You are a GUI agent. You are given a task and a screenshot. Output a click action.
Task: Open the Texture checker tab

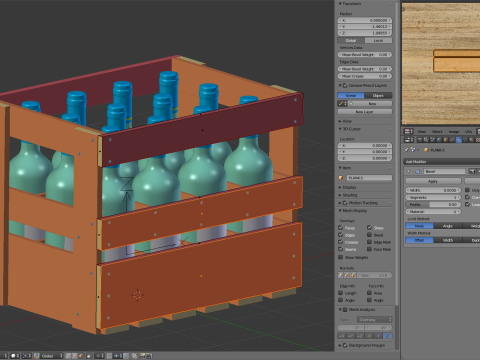click(477, 140)
